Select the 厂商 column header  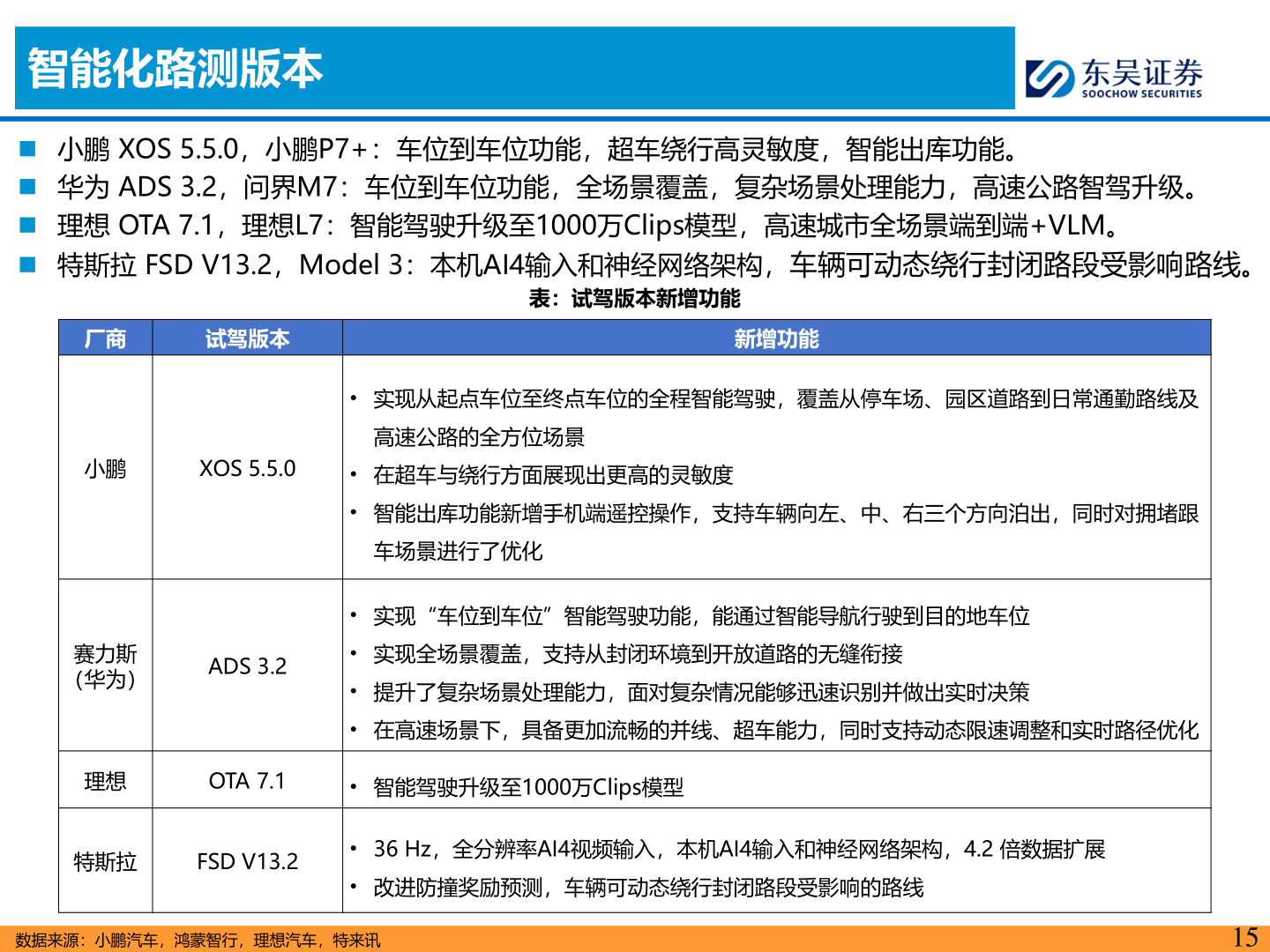(105, 338)
